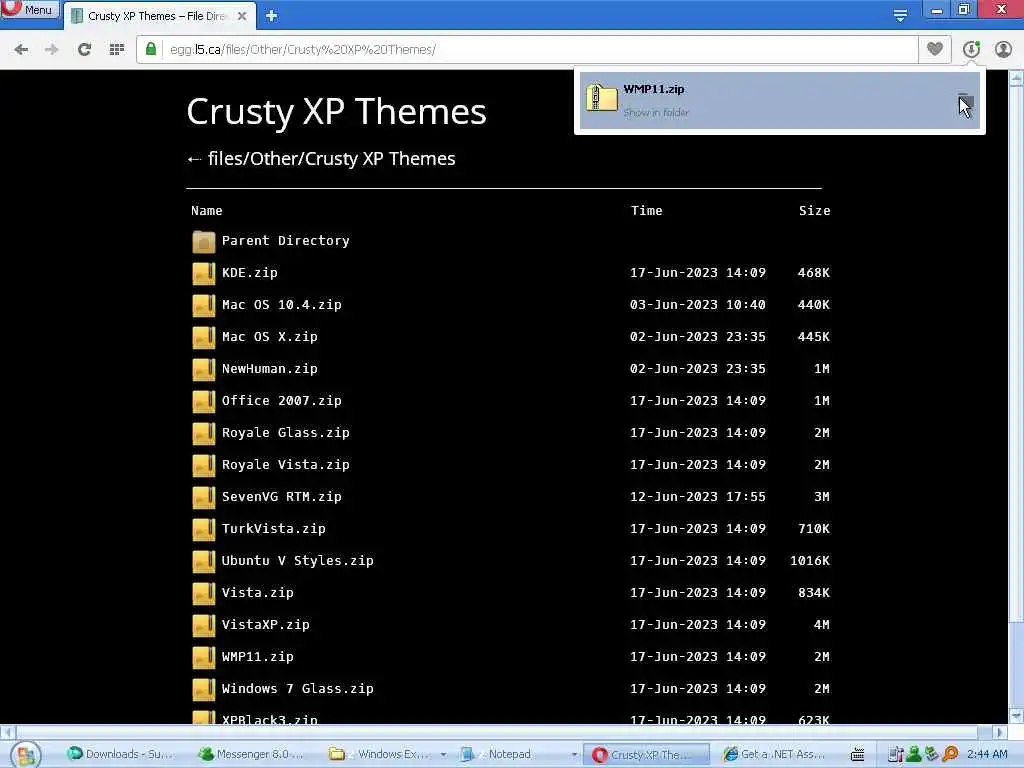The width and height of the screenshot is (1024, 768).
Task: Toggle the downloads popup icon
Action: pyautogui.click(x=971, y=49)
